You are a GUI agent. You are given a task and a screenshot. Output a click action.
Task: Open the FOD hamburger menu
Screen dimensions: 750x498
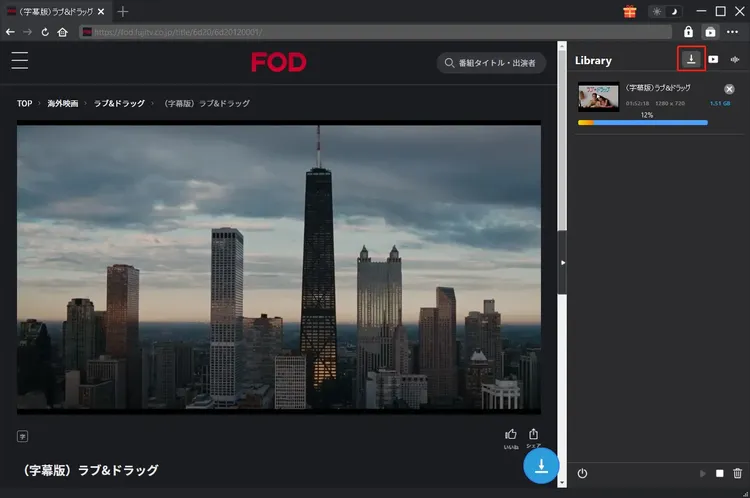[x=20, y=61]
